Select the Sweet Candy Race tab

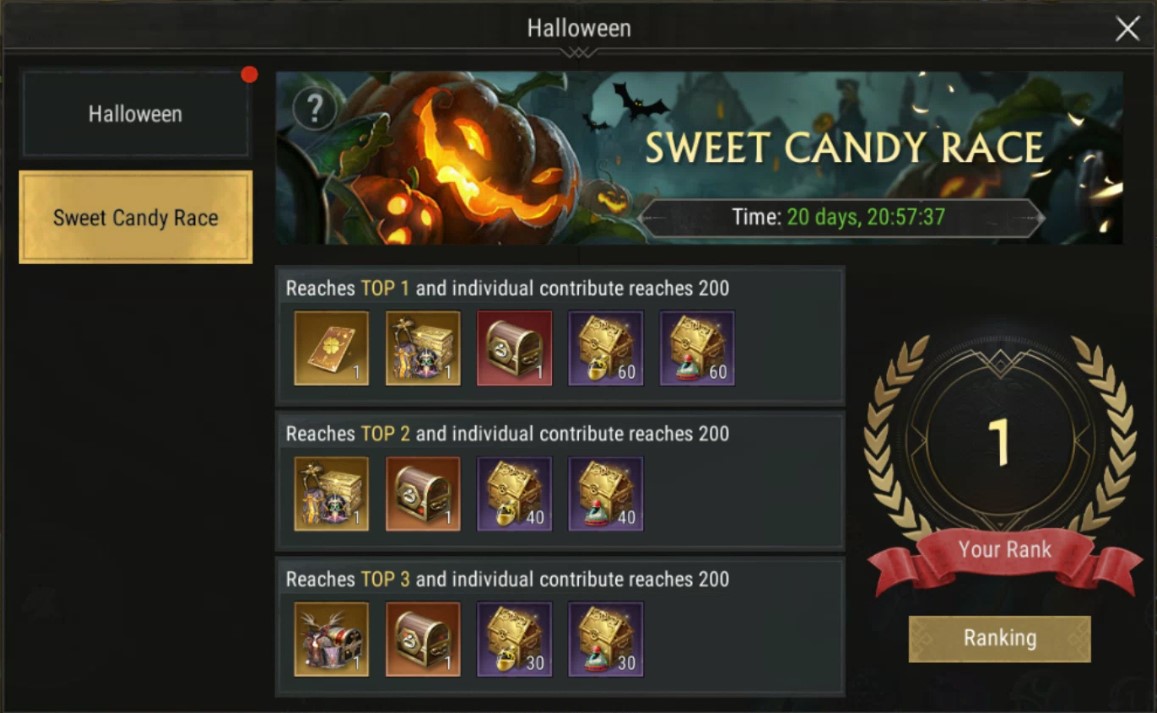point(136,217)
